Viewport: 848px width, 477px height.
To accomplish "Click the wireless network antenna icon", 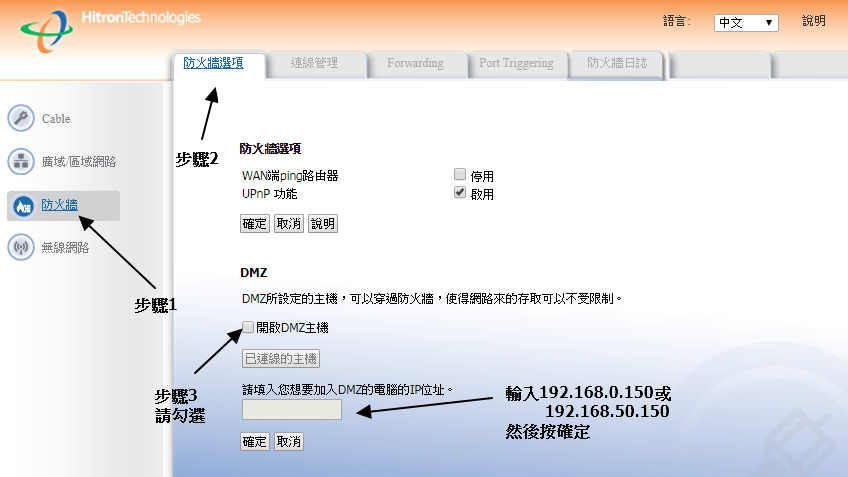I will click(x=21, y=248).
